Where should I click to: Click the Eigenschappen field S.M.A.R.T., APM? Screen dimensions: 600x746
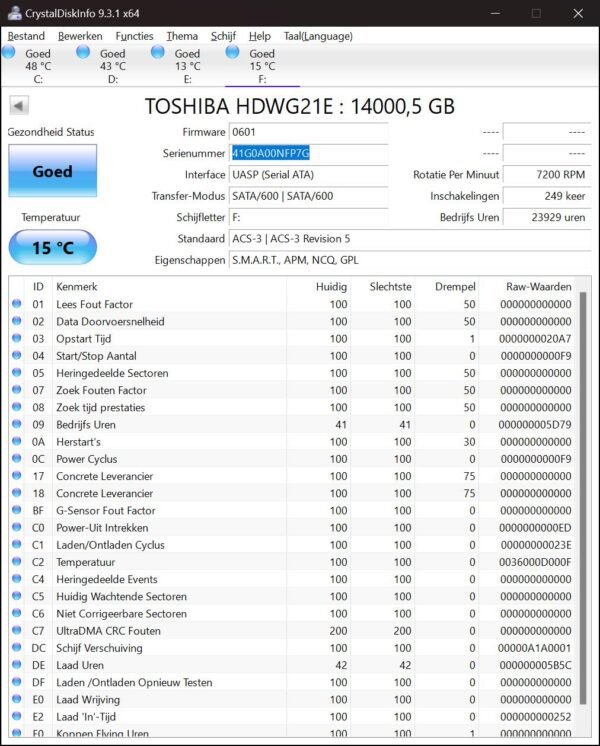pos(410,260)
